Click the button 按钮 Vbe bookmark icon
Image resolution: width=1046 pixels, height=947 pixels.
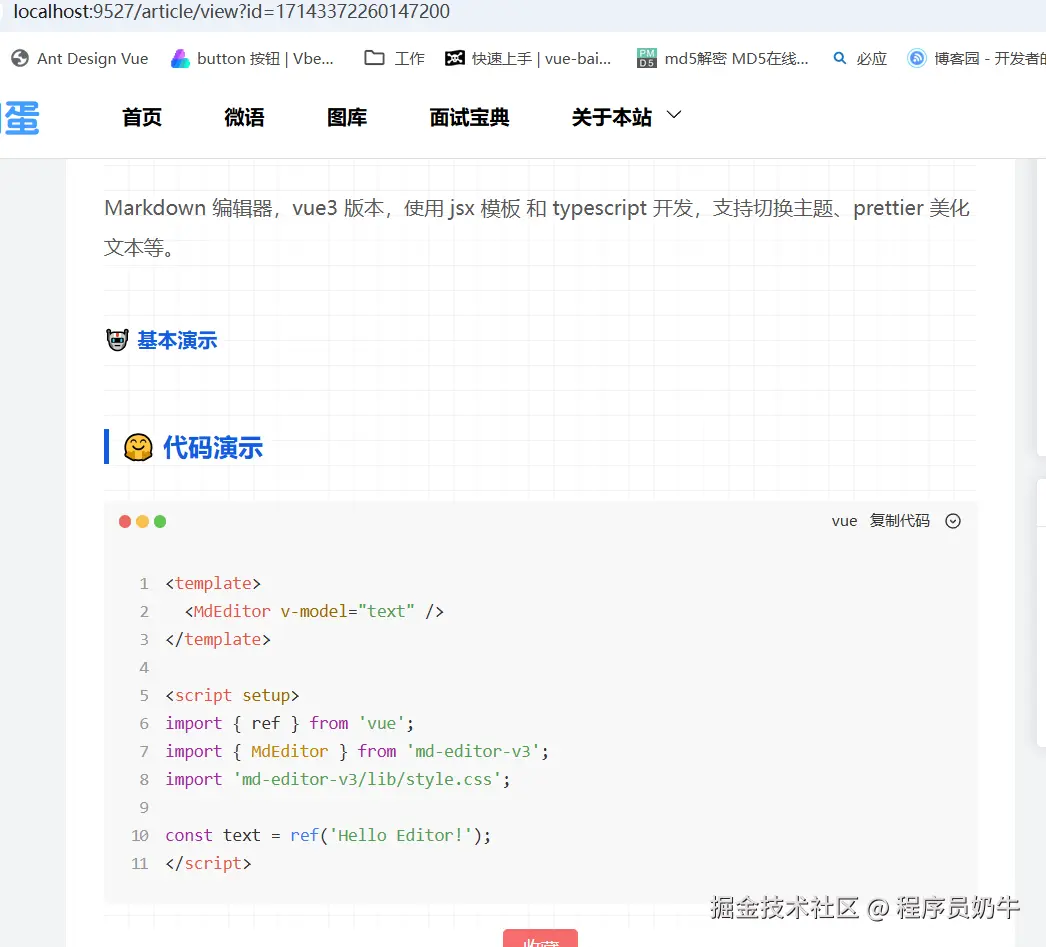coord(180,58)
